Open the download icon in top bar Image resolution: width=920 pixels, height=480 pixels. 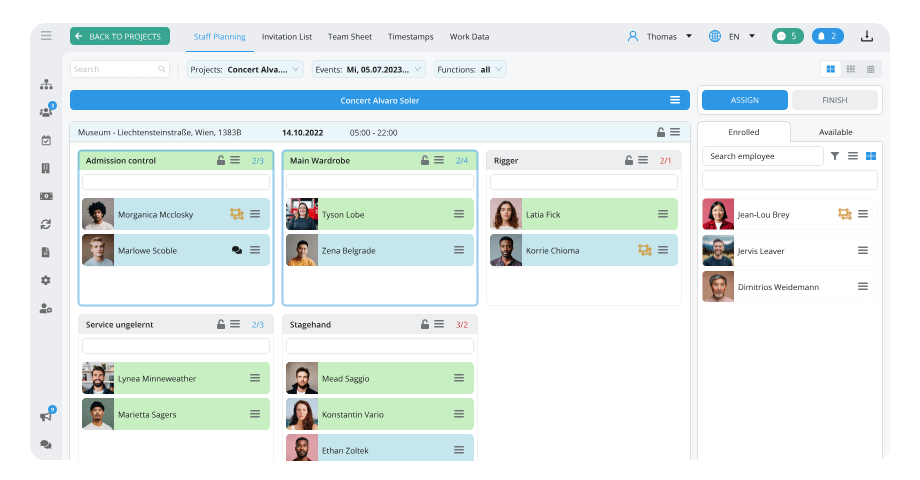tap(866, 36)
